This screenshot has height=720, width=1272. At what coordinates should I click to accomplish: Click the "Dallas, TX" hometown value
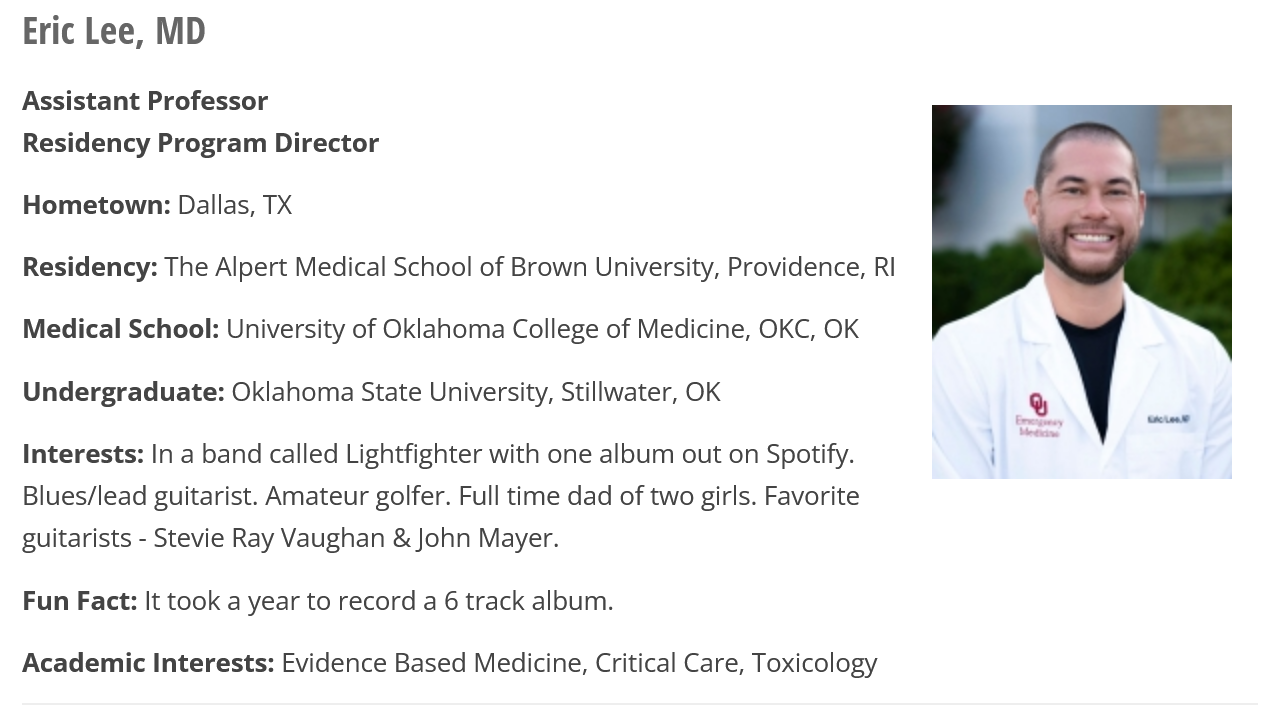[x=235, y=205]
